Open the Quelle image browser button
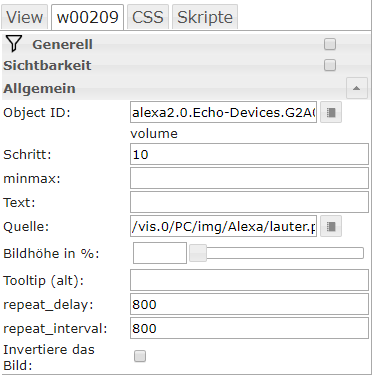Image resolution: width=372 pixels, height=375 pixels. coord(331,226)
